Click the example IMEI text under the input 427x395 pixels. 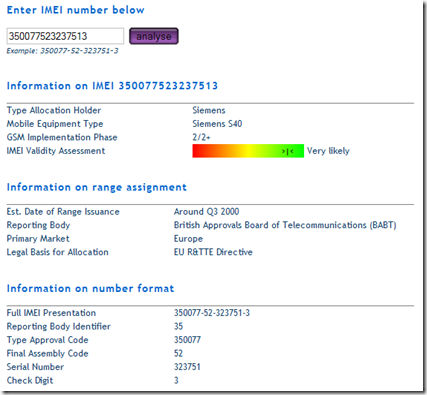click(x=62, y=51)
